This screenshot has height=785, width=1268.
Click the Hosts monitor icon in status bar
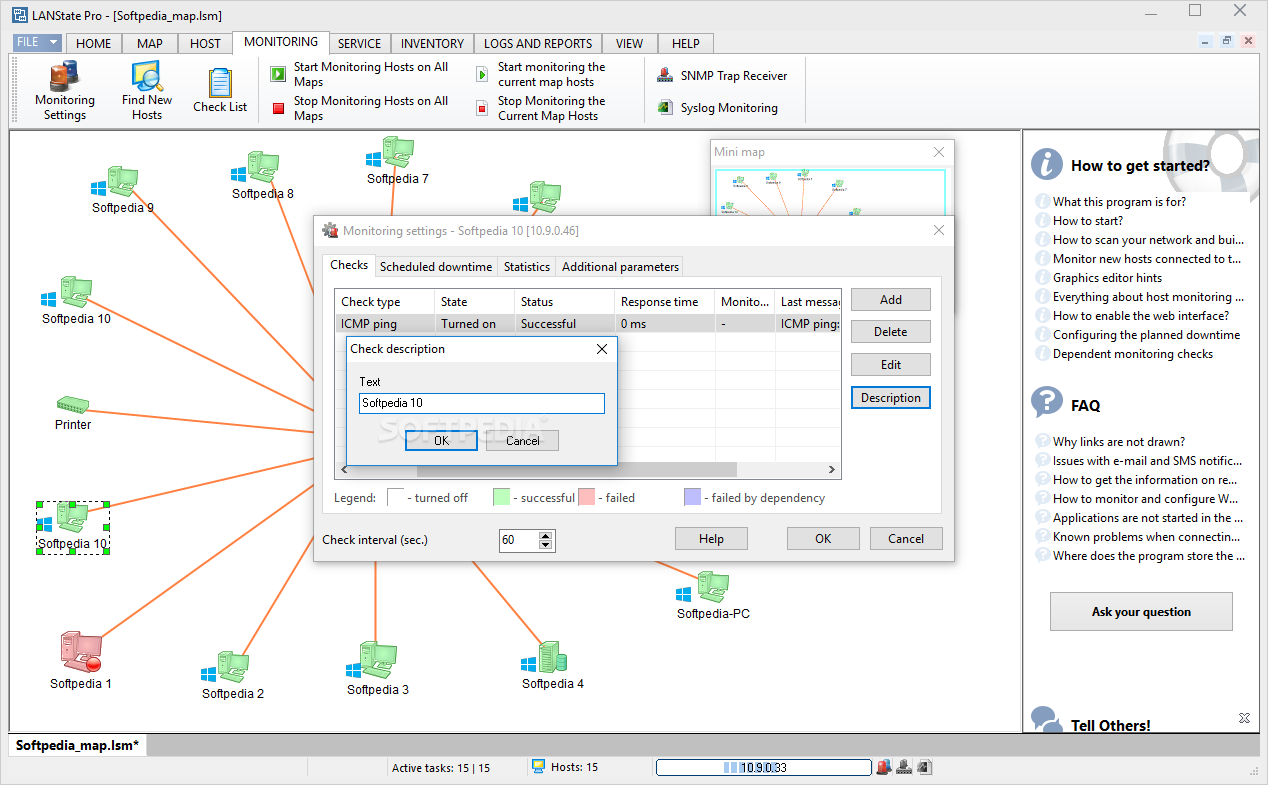538,766
